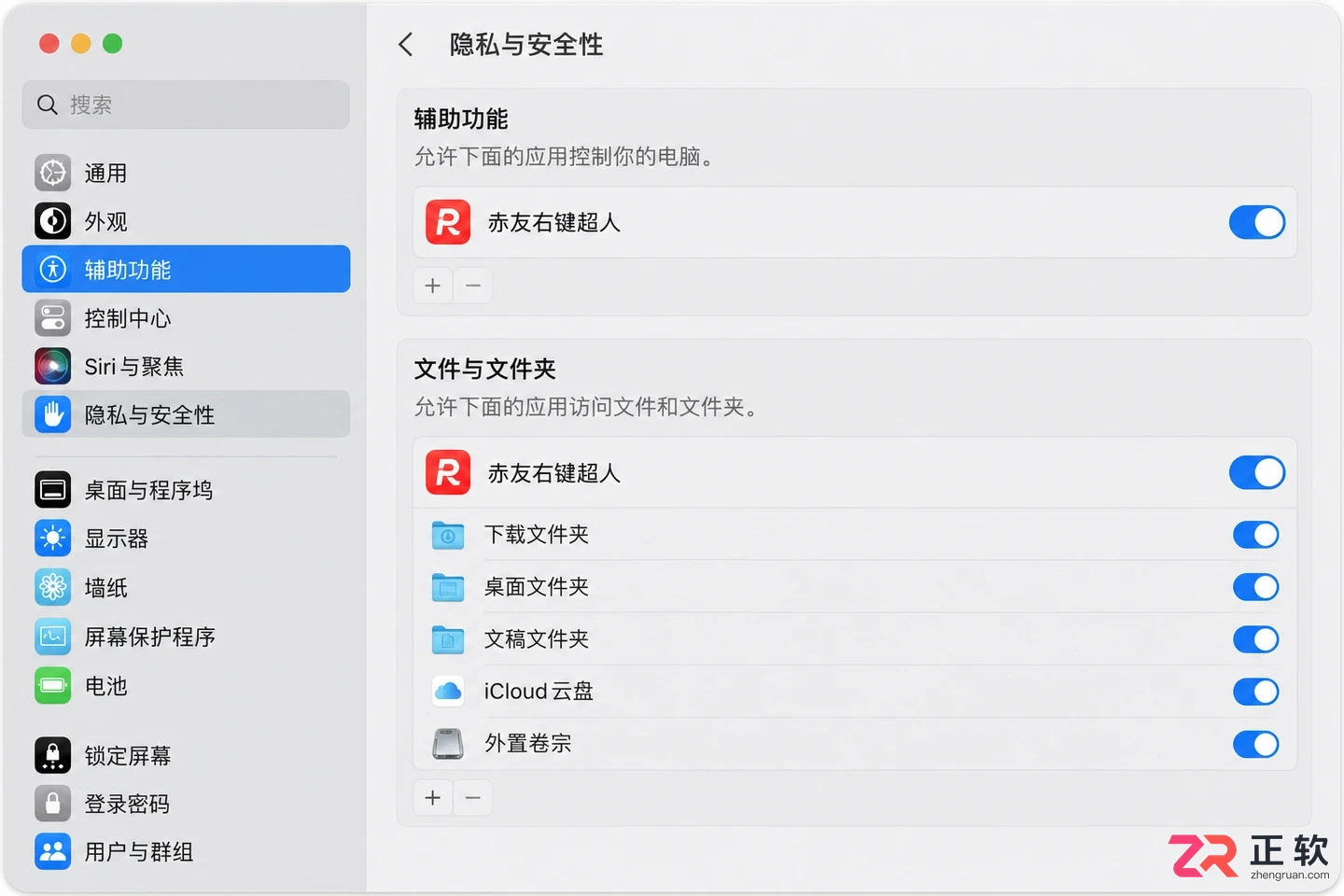
Task: Click the 赤友右键超人 app icon under 文件与文件夹
Action: (x=448, y=472)
